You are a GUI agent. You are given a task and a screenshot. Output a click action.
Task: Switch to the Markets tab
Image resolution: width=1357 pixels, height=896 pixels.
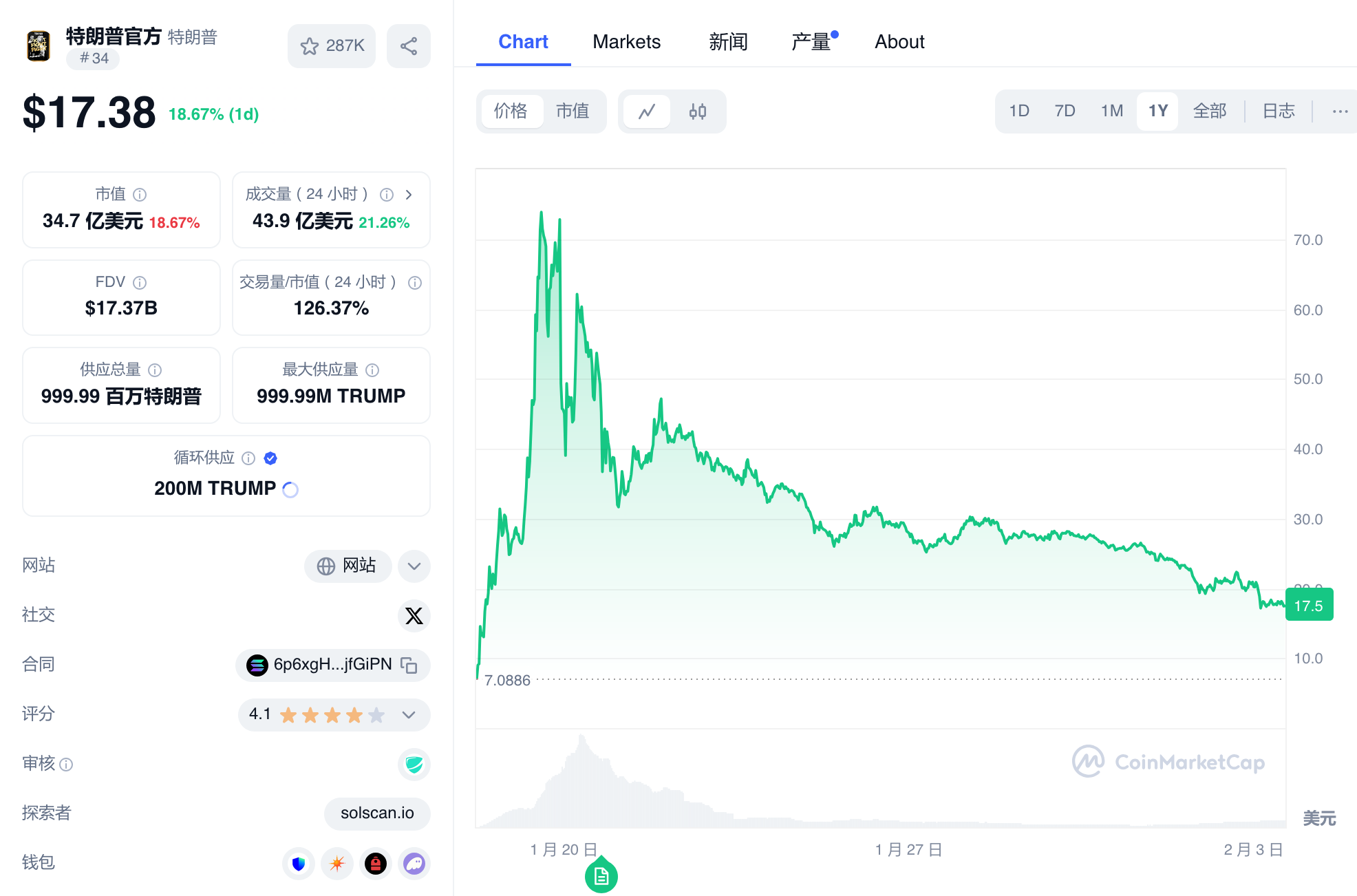pyautogui.click(x=626, y=42)
